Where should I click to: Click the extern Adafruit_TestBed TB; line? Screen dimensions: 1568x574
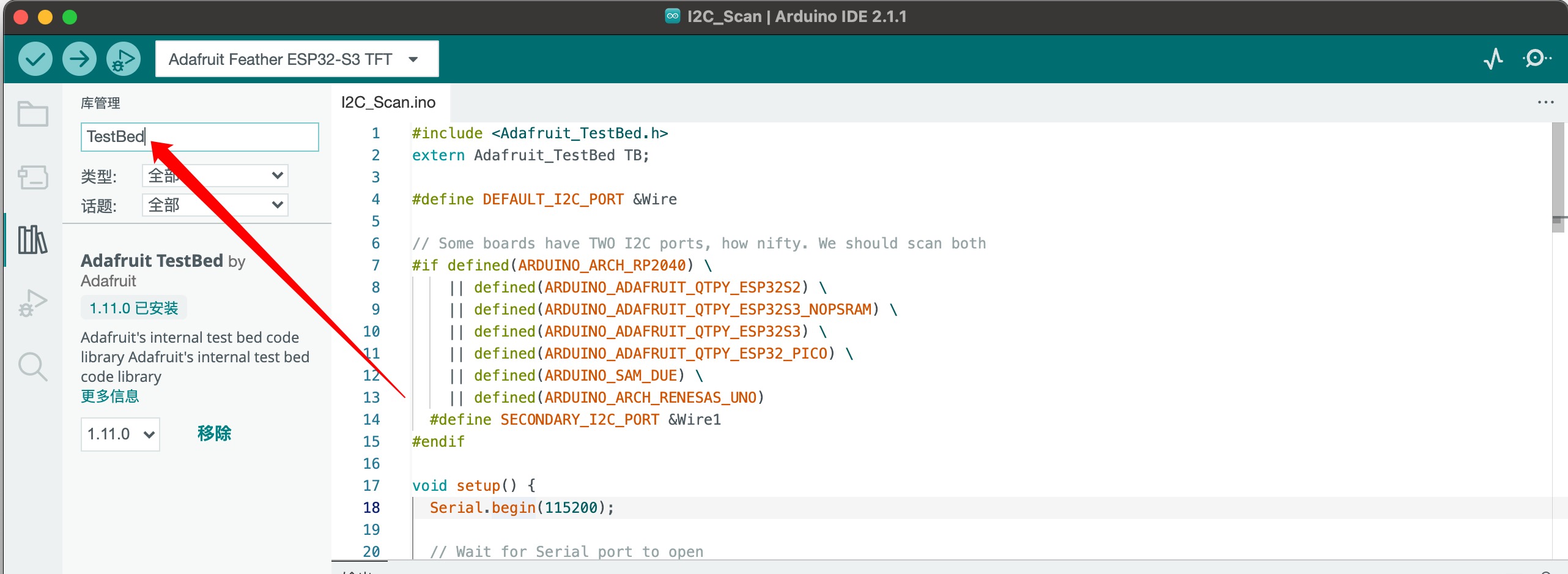pos(531,155)
